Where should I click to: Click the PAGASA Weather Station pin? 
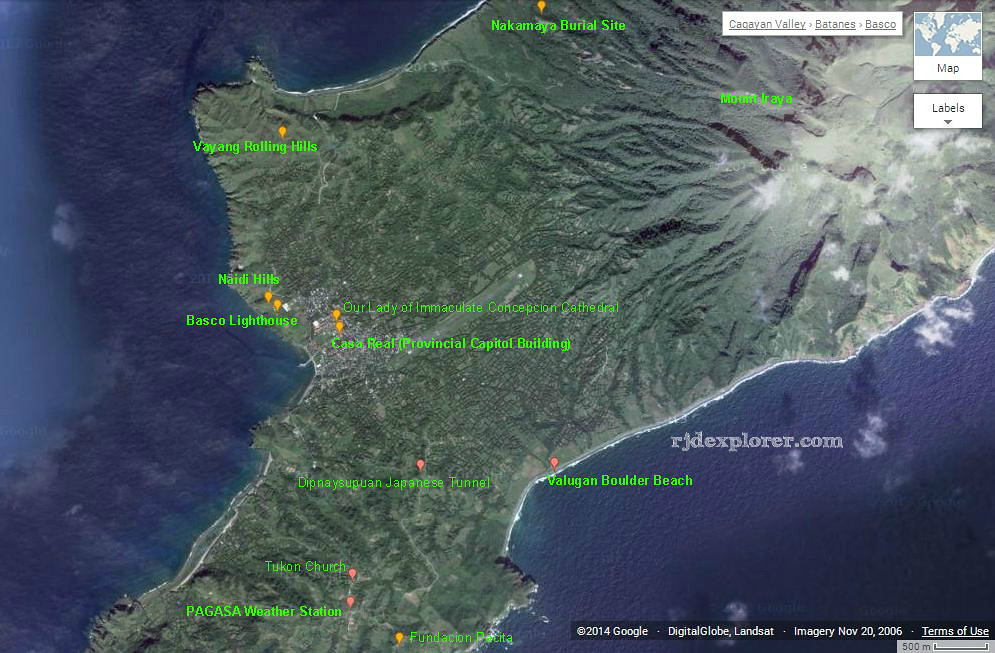click(x=350, y=602)
